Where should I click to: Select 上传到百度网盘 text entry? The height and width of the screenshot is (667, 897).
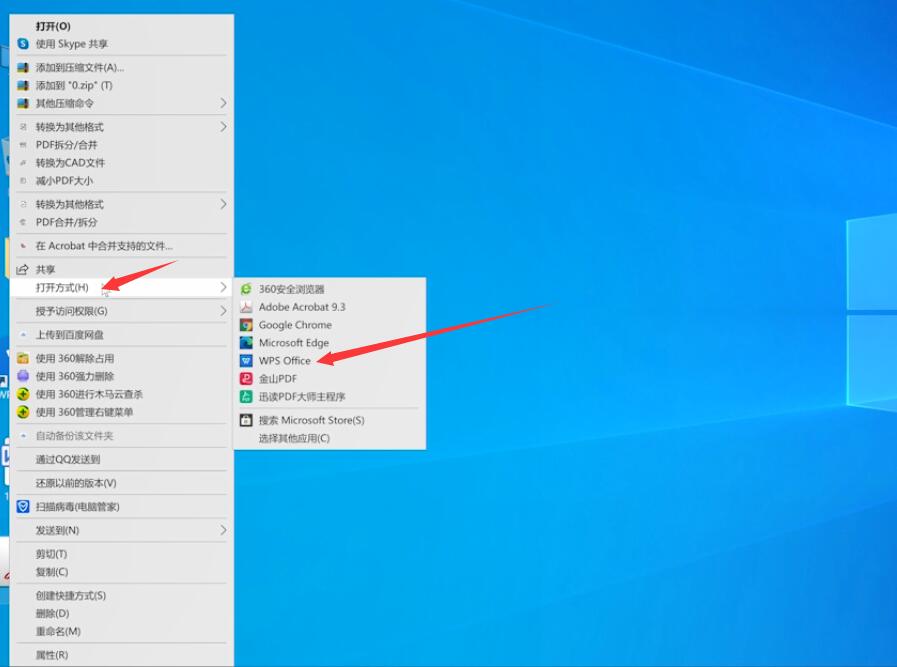click(x=70, y=335)
